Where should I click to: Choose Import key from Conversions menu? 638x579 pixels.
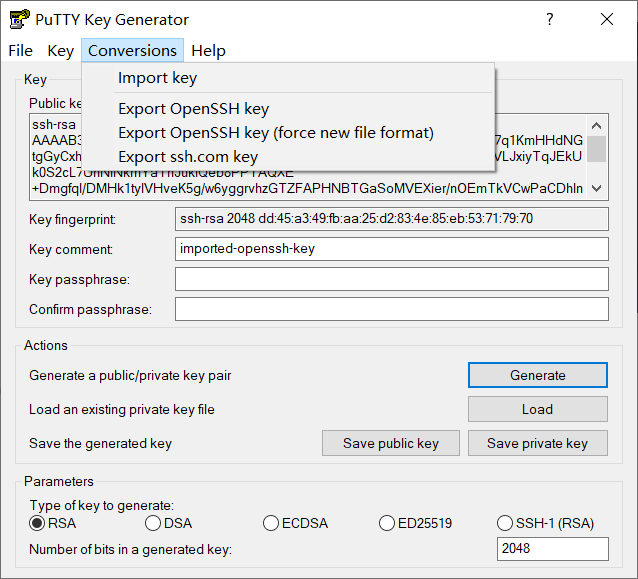click(x=288, y=78)
